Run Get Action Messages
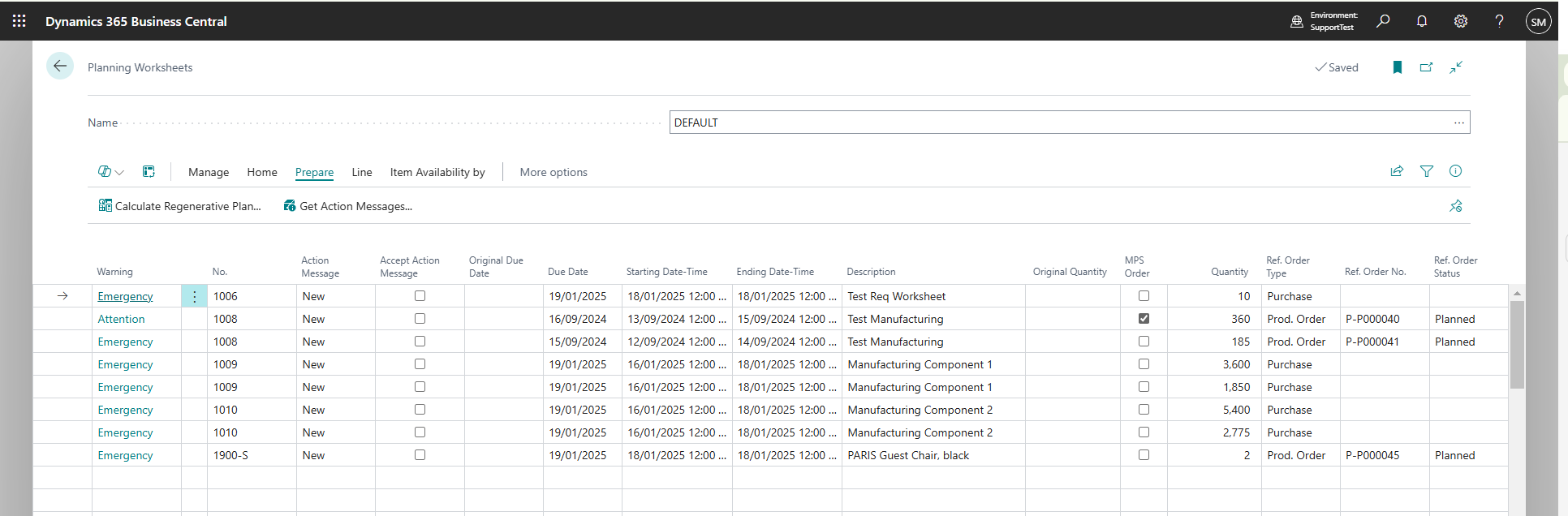The width and height of the screenshot is (1568, 516). pyautogui.click(x=347, y=206)
